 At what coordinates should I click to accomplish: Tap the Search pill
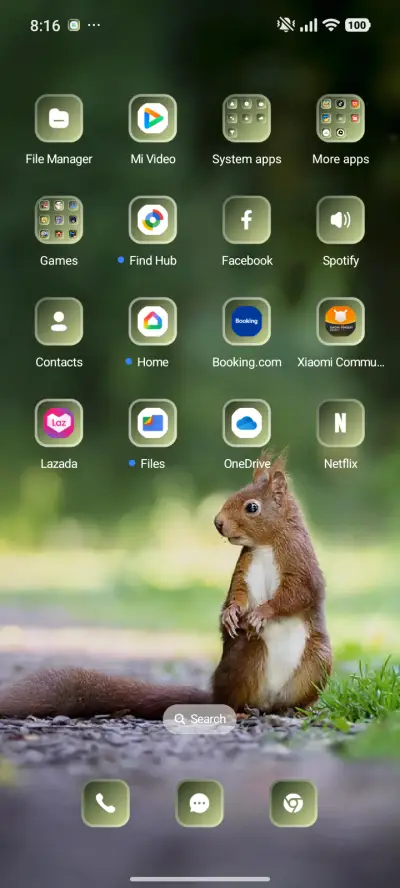tap(199, 719)
